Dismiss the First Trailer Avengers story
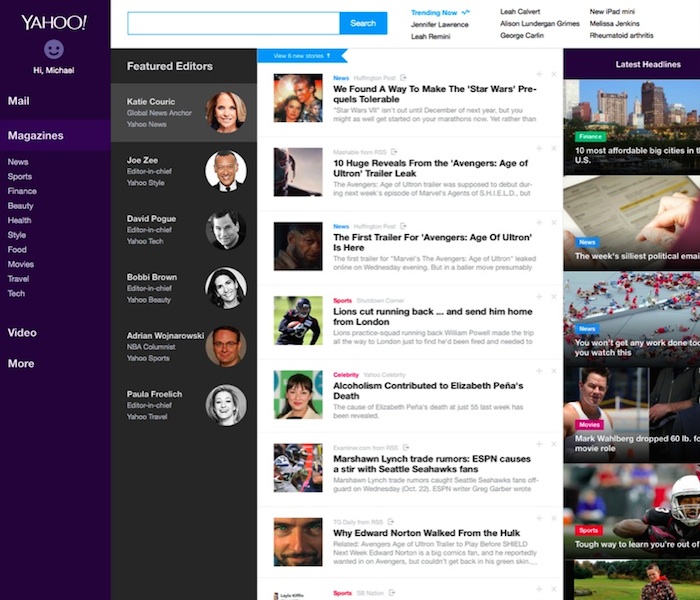700x600 pixels. click(554, 222)
